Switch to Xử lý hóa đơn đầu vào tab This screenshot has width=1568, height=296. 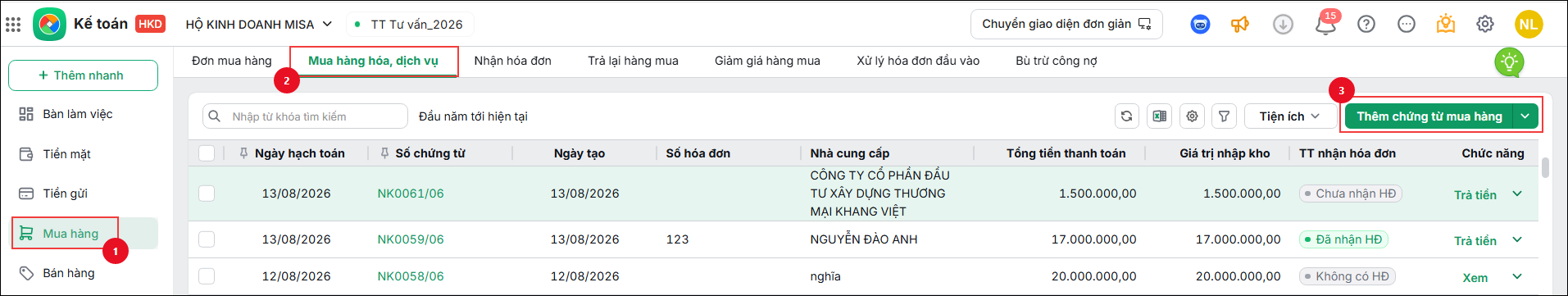pyautogui.click(x=918, y=61)
